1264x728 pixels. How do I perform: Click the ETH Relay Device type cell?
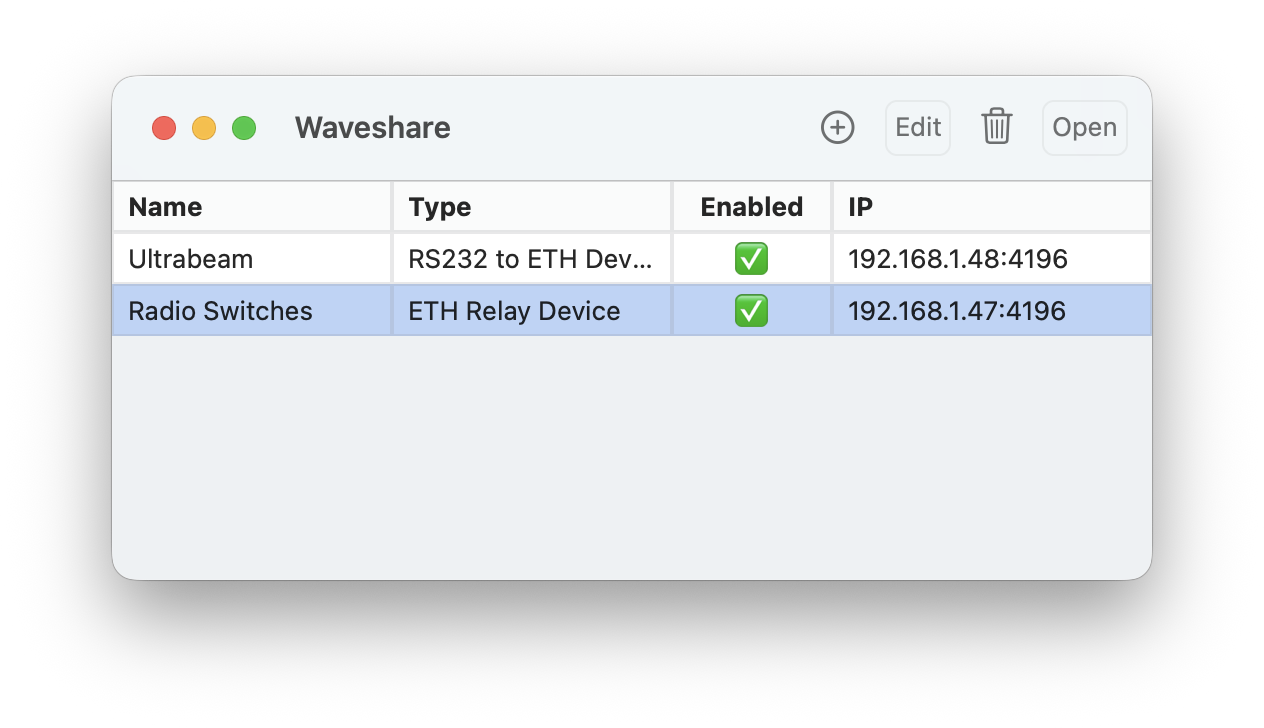pos(514,311)
